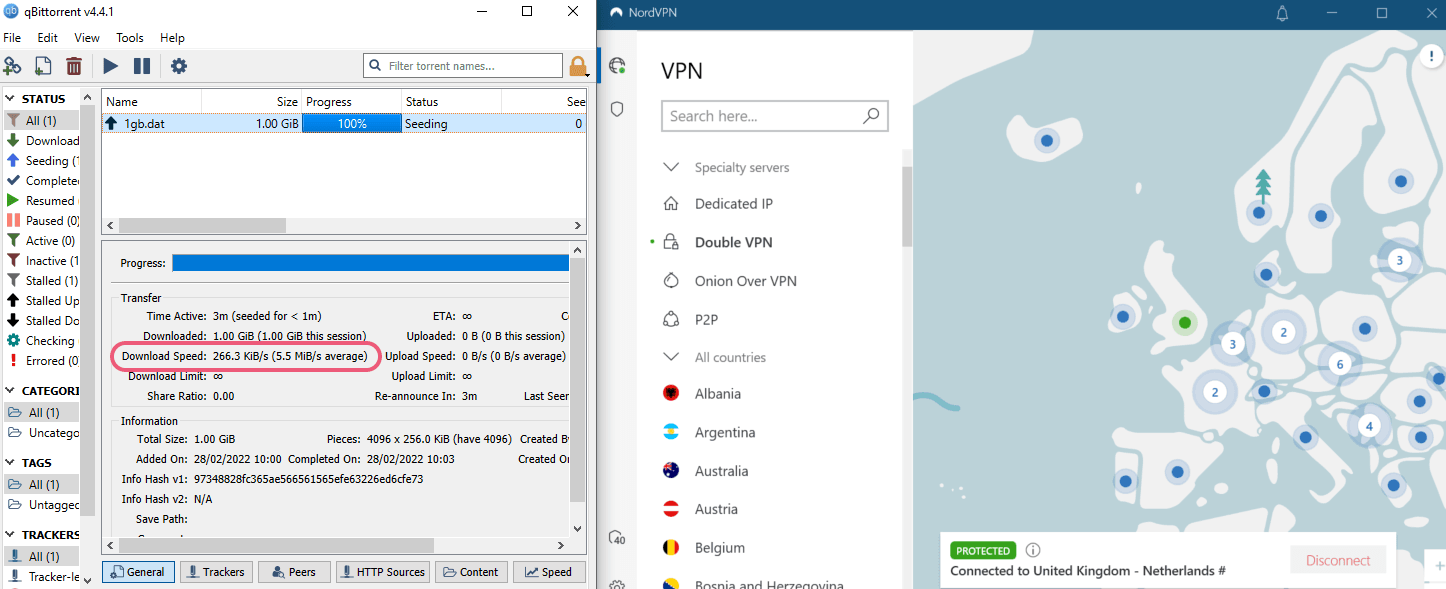The height and width of the screenshot is (589, 1446).
Task: Collapse the CATEGORIES section
Action: tap(11, 391)
